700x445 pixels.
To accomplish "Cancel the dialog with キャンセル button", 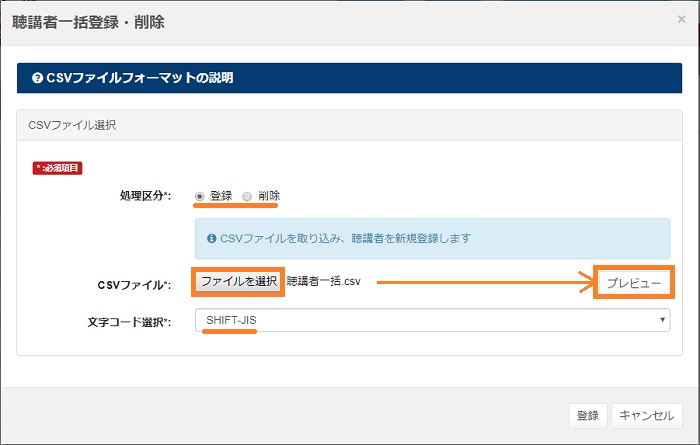I will click(x=647, y=416).
